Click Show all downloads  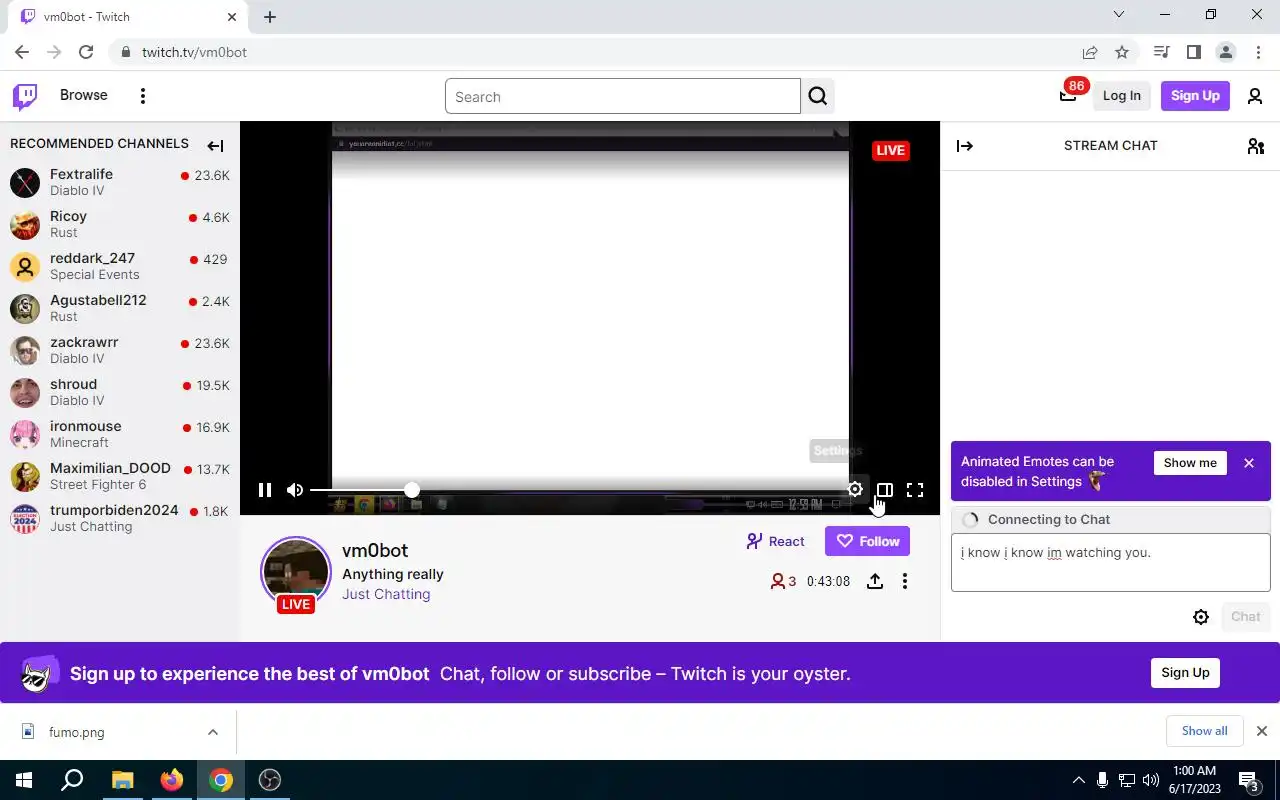click(x=1204, y=731)
